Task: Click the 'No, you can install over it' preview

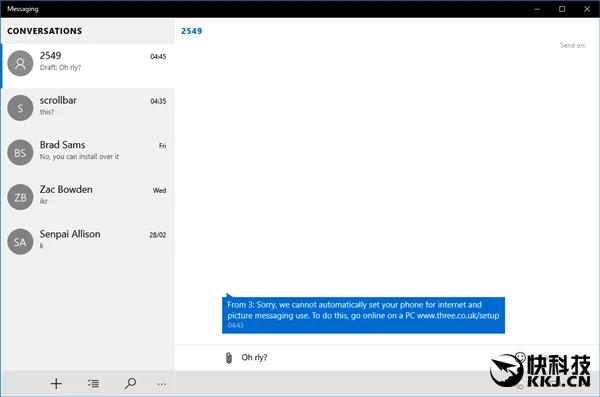Action: pos(79,157)
